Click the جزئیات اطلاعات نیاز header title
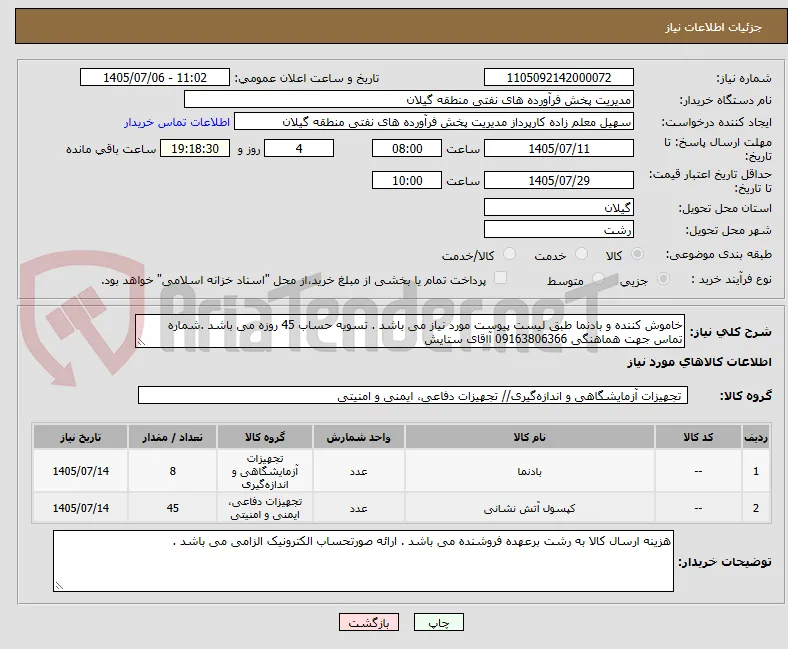 714,27
